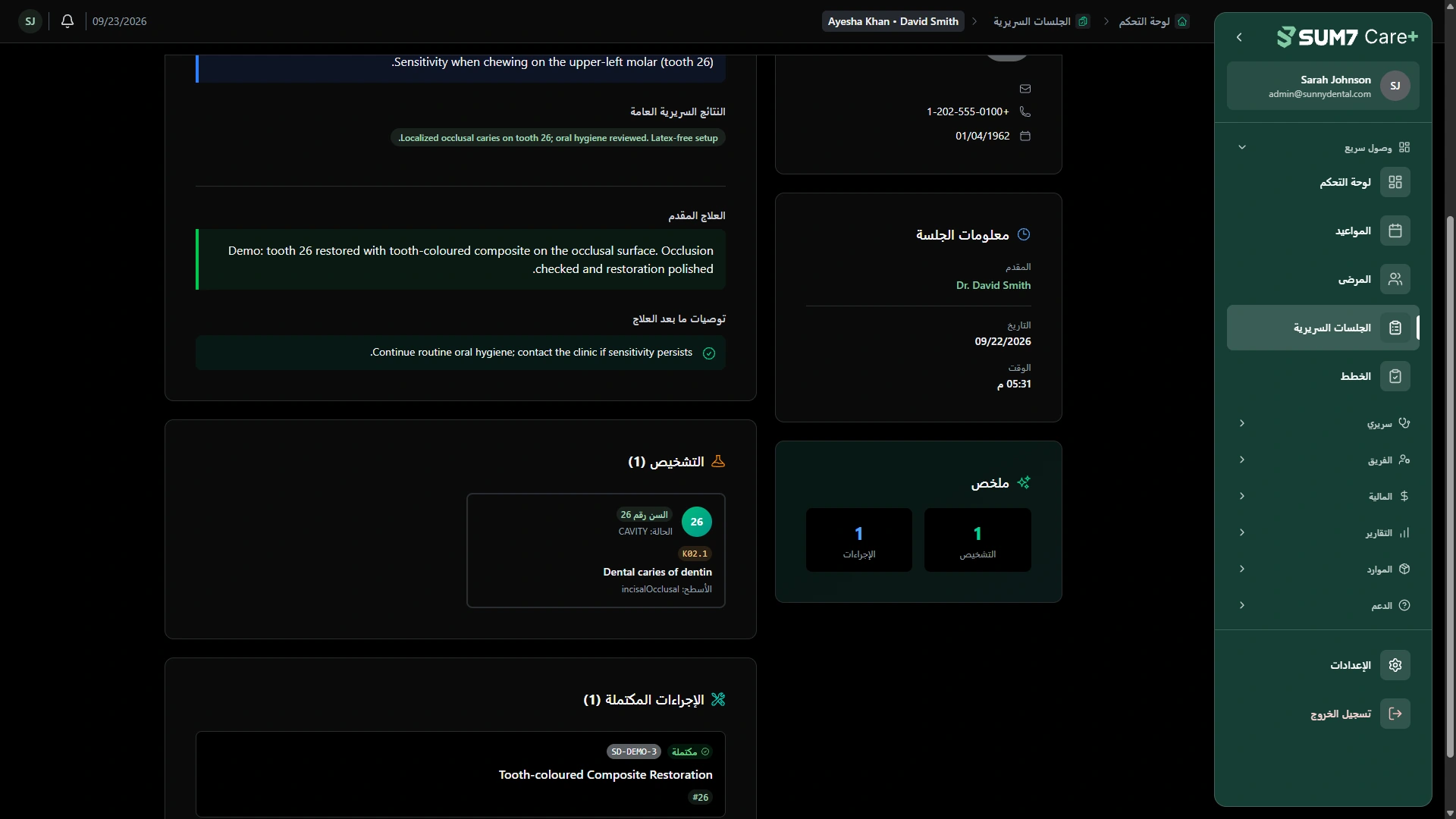This screenshot has height=819, width=1456.
Task: Open appointments via the calendar icon
Action: (1395, 231)
